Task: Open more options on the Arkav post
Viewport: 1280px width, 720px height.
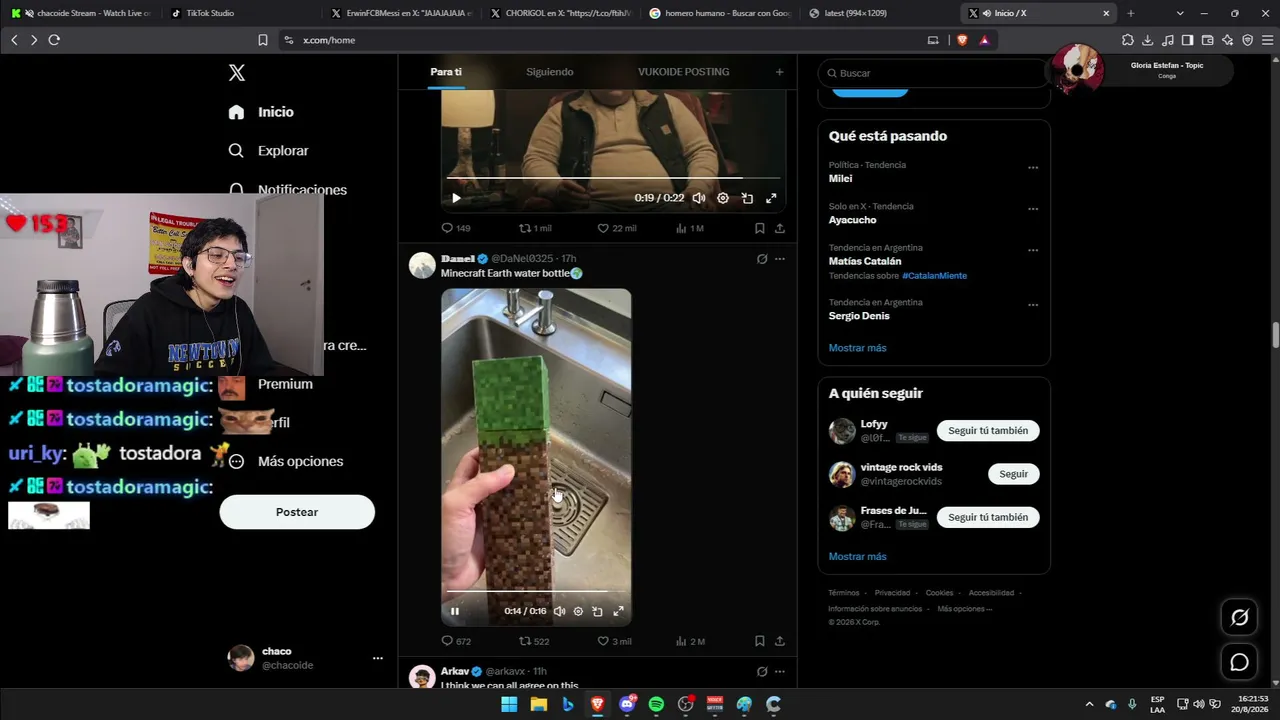Action: [x=780, y=671]
